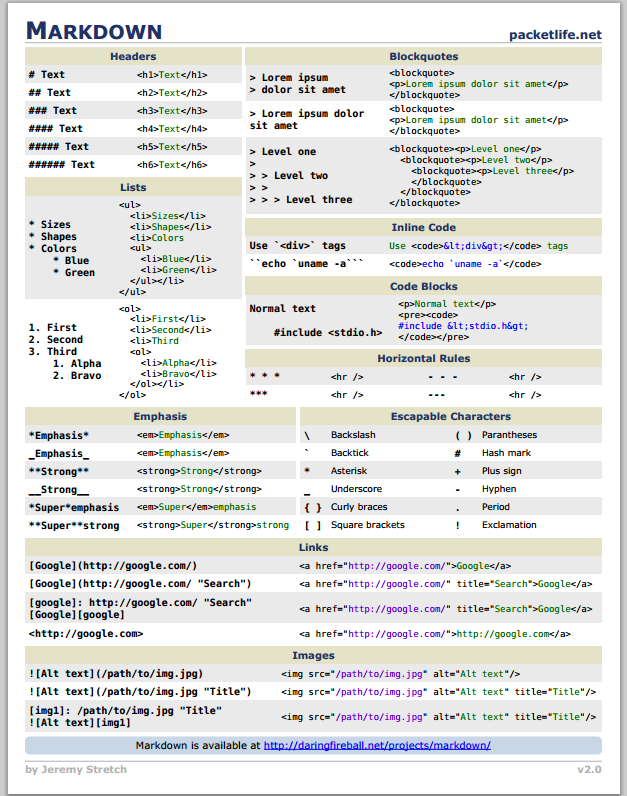This screenshot has height=796, width=627.
Task: Click the Inline Code section heading
Action: click(x=423, y=227)
